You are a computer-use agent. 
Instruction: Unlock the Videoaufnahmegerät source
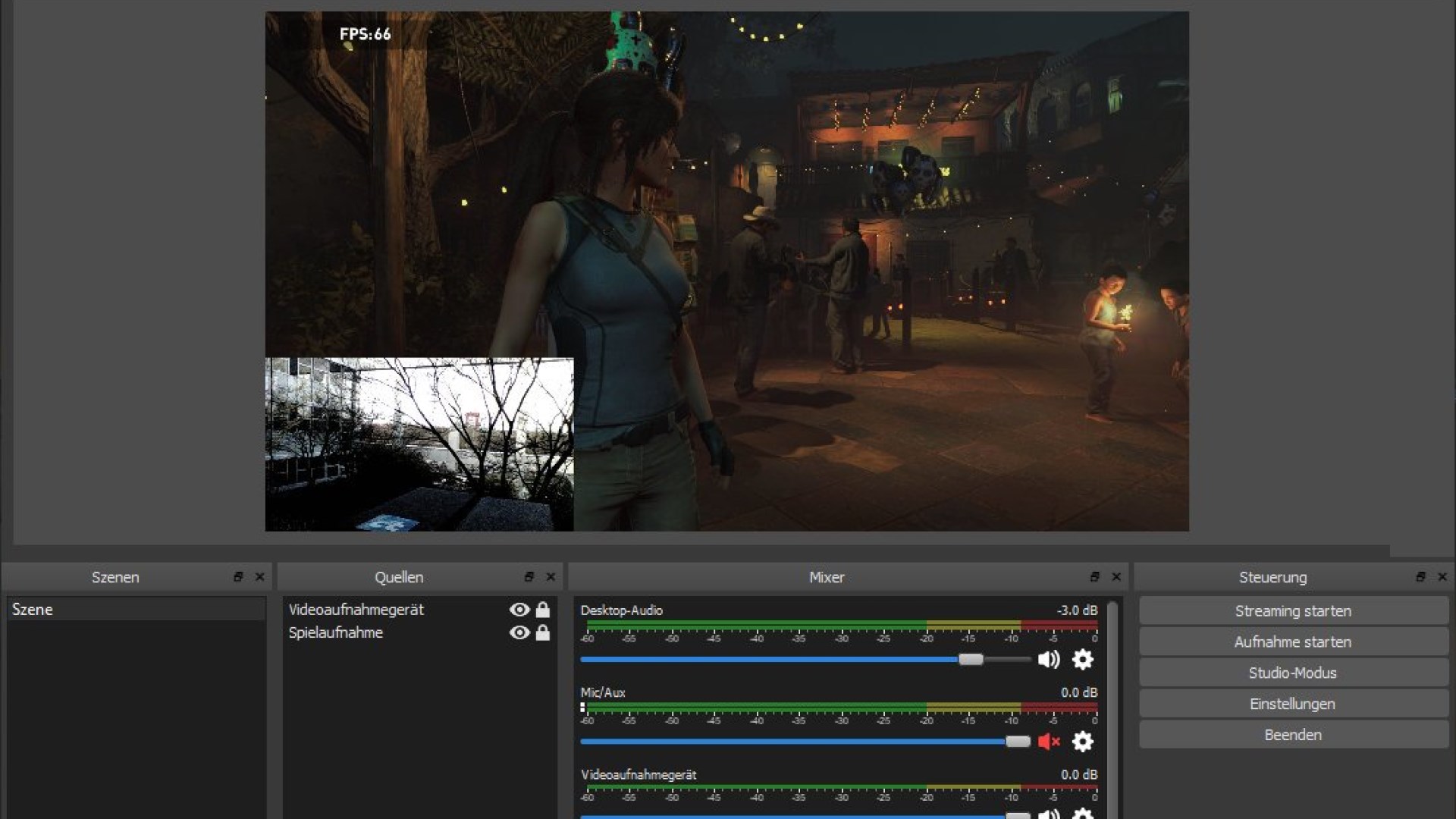[543, 610]
